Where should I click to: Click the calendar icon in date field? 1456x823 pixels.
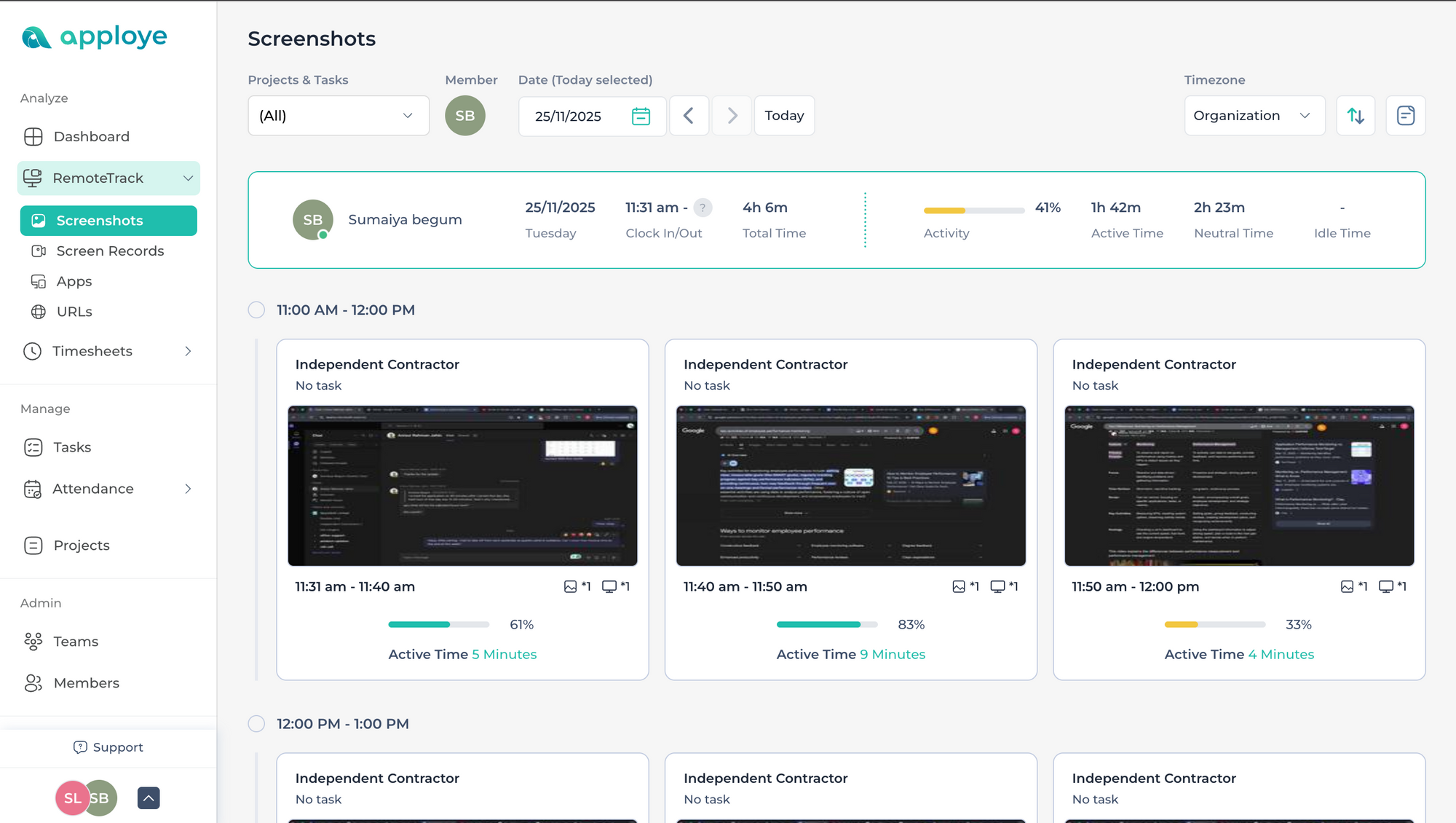[641, 116]
